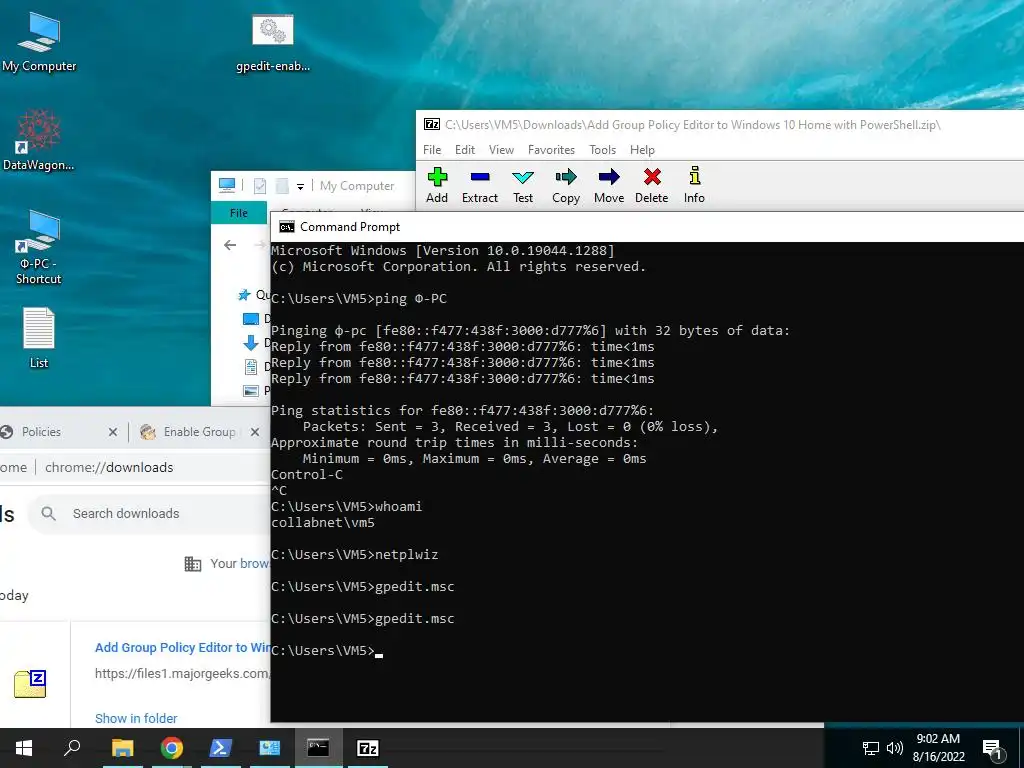Open Add Group Policy Editor download link
This screenshot has width=1024, height=768.
click(183, 647)
